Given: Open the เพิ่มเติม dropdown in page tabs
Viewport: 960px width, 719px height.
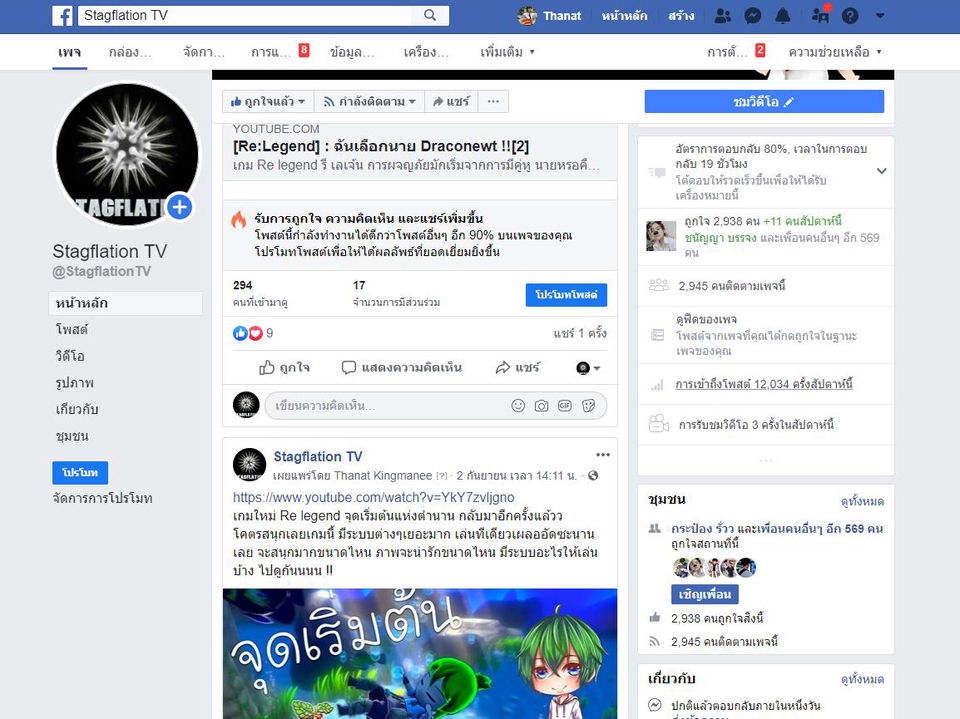Looking at the screenshot, I should (x=508, y=52).
